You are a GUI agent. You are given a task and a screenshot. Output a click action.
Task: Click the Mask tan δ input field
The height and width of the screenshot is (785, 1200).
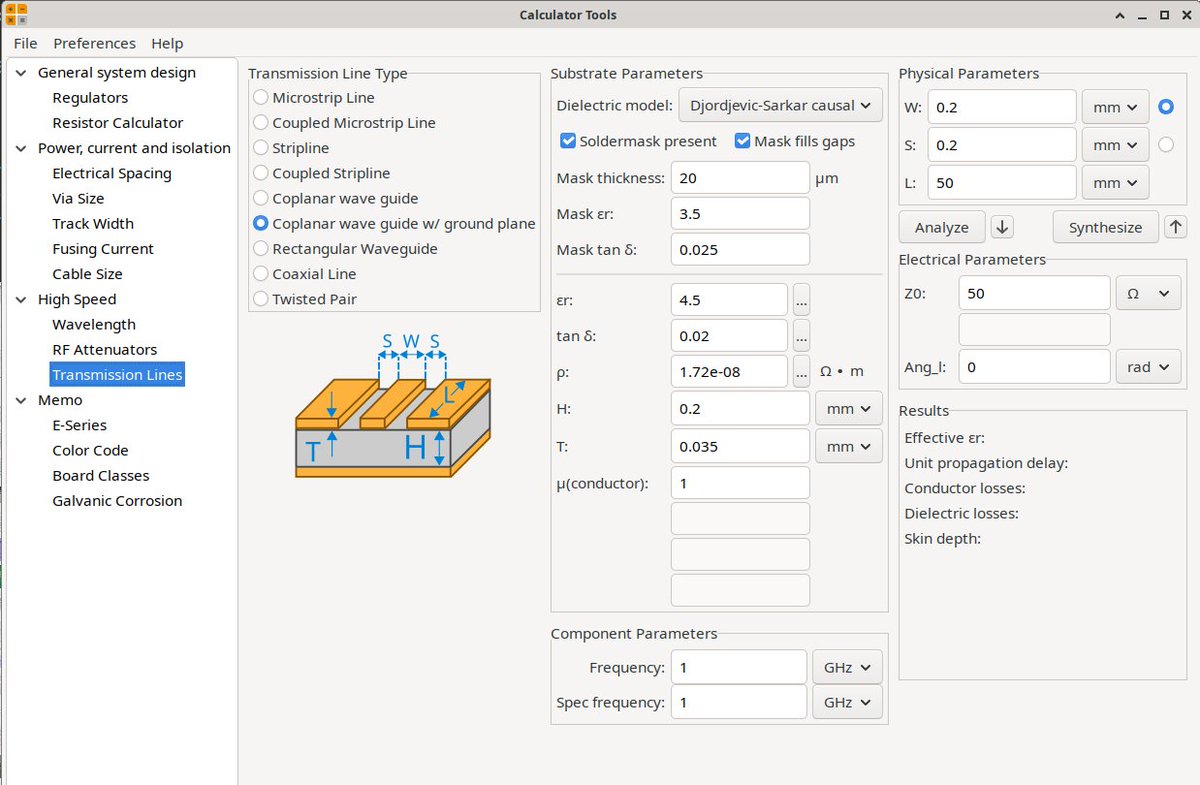tap(739, 249)
